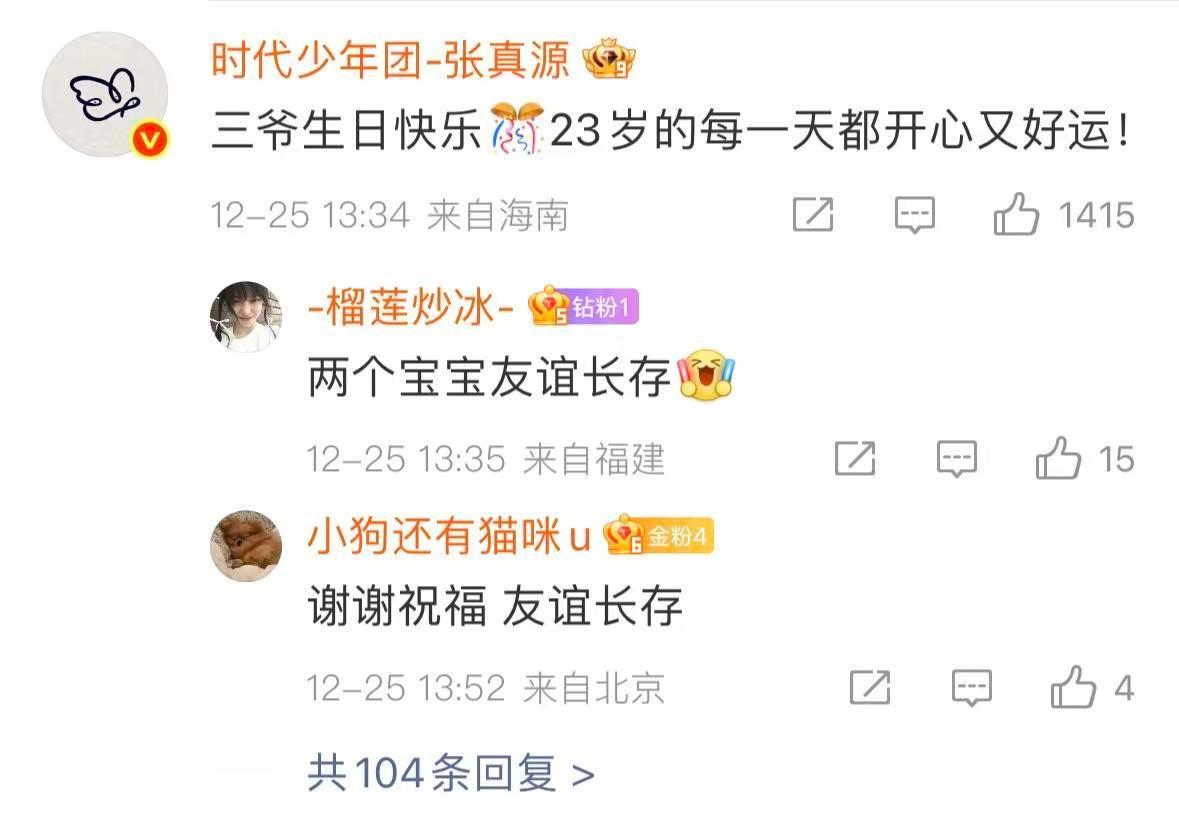Comment on 小狗还有猫咪u's reply
This screenshot has height=816, width=1179.
click(971, 687)
